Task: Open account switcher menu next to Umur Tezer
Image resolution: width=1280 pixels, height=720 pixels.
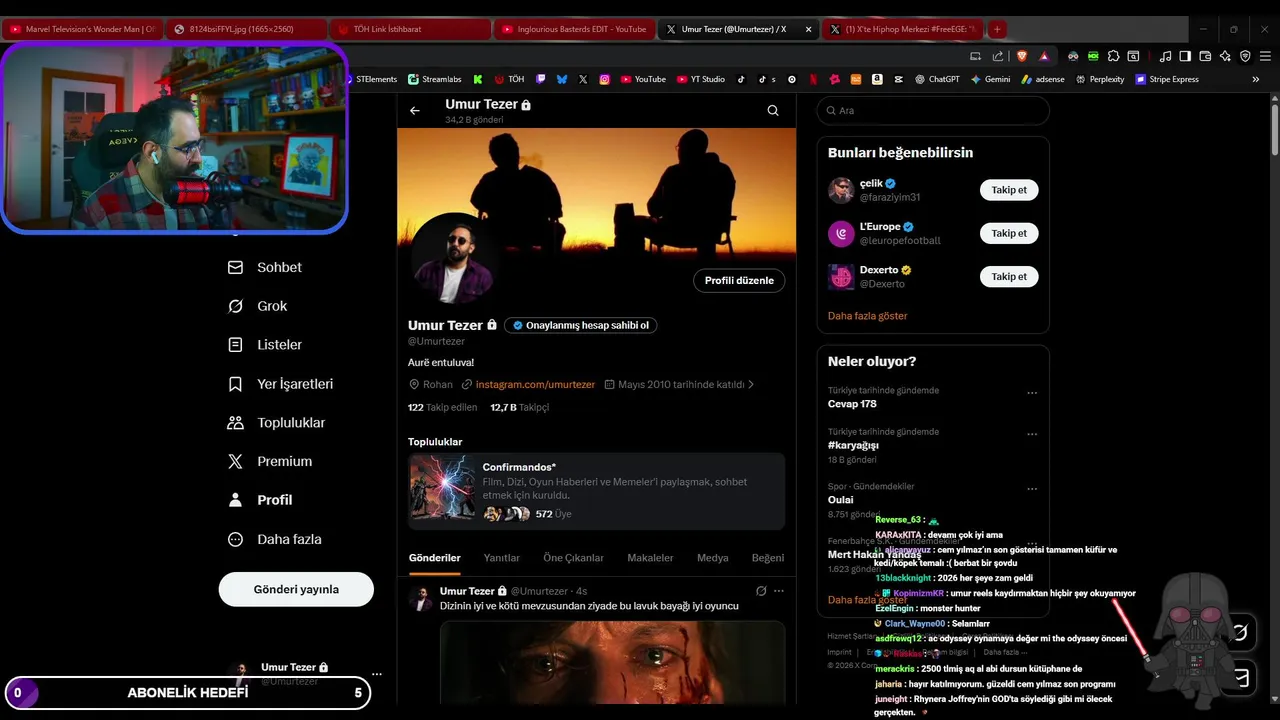Action: click(x=376, y=674)
